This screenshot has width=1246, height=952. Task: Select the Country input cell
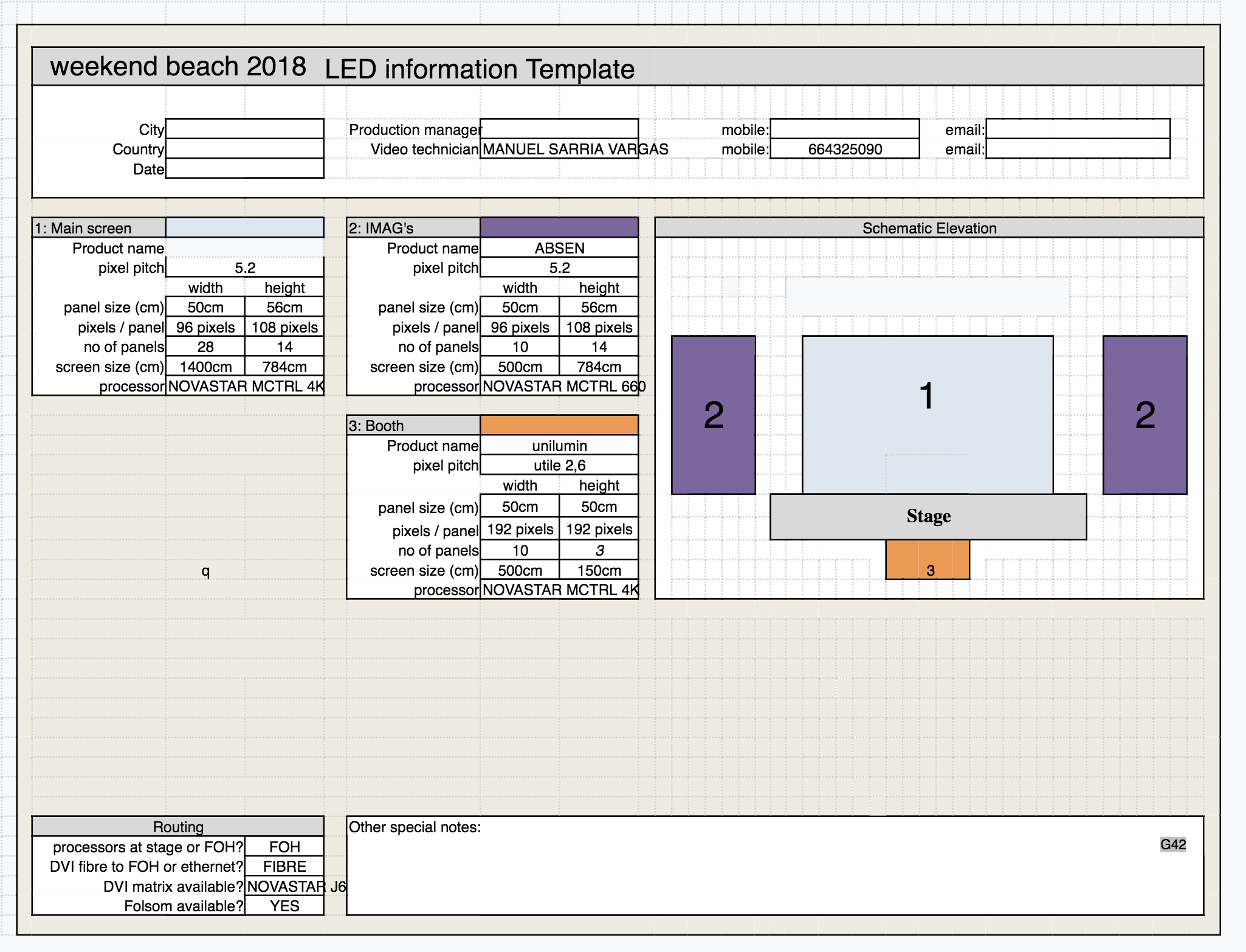pos(244,149)
